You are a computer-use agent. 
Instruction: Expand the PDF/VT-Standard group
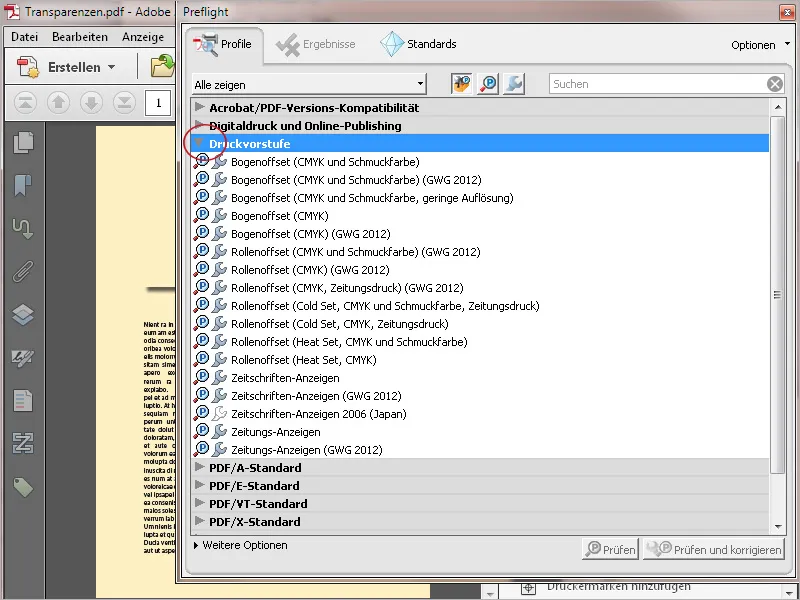click(x=200, y=503)
